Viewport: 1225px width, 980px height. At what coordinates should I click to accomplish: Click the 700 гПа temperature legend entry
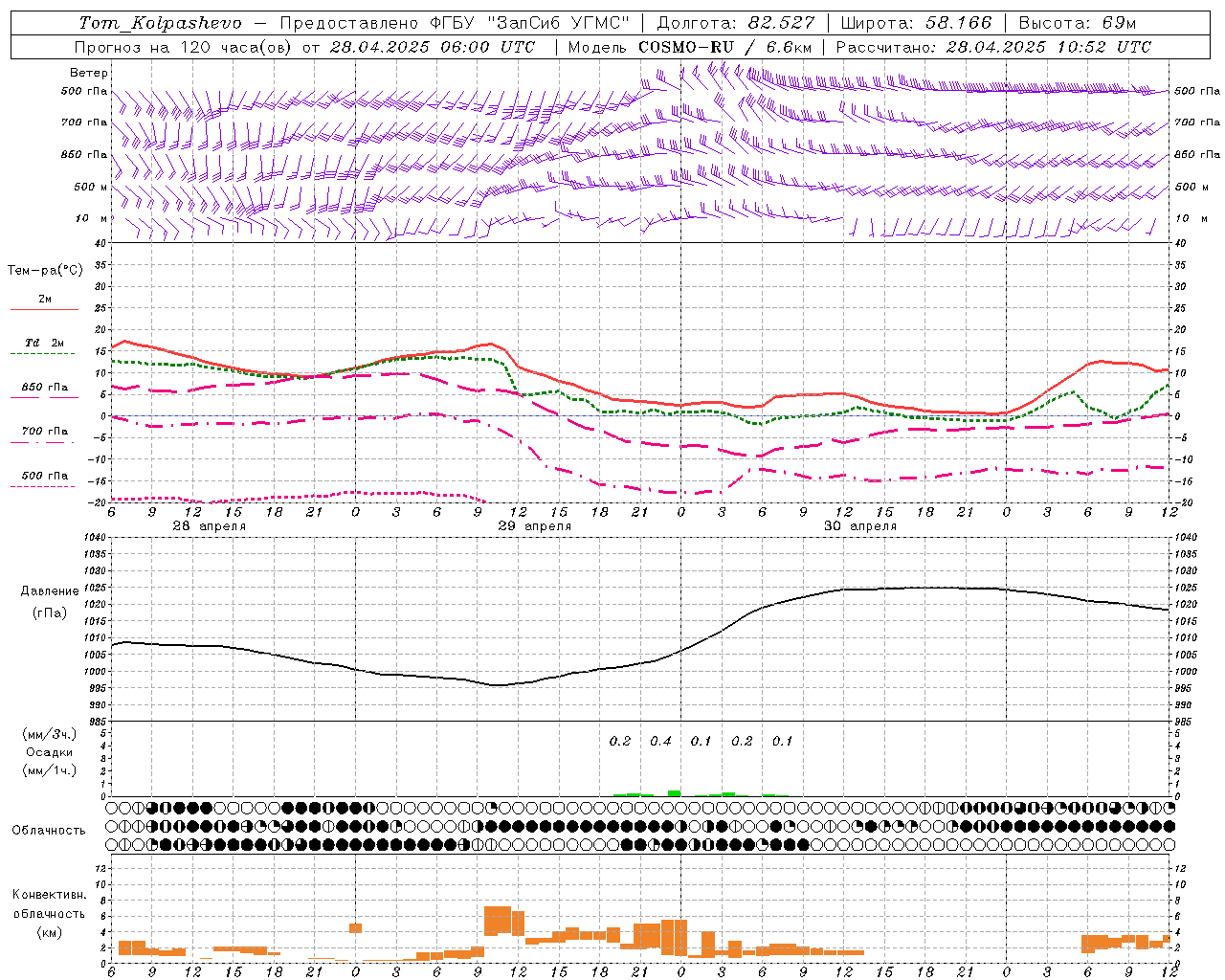click(x=44, y=433)
